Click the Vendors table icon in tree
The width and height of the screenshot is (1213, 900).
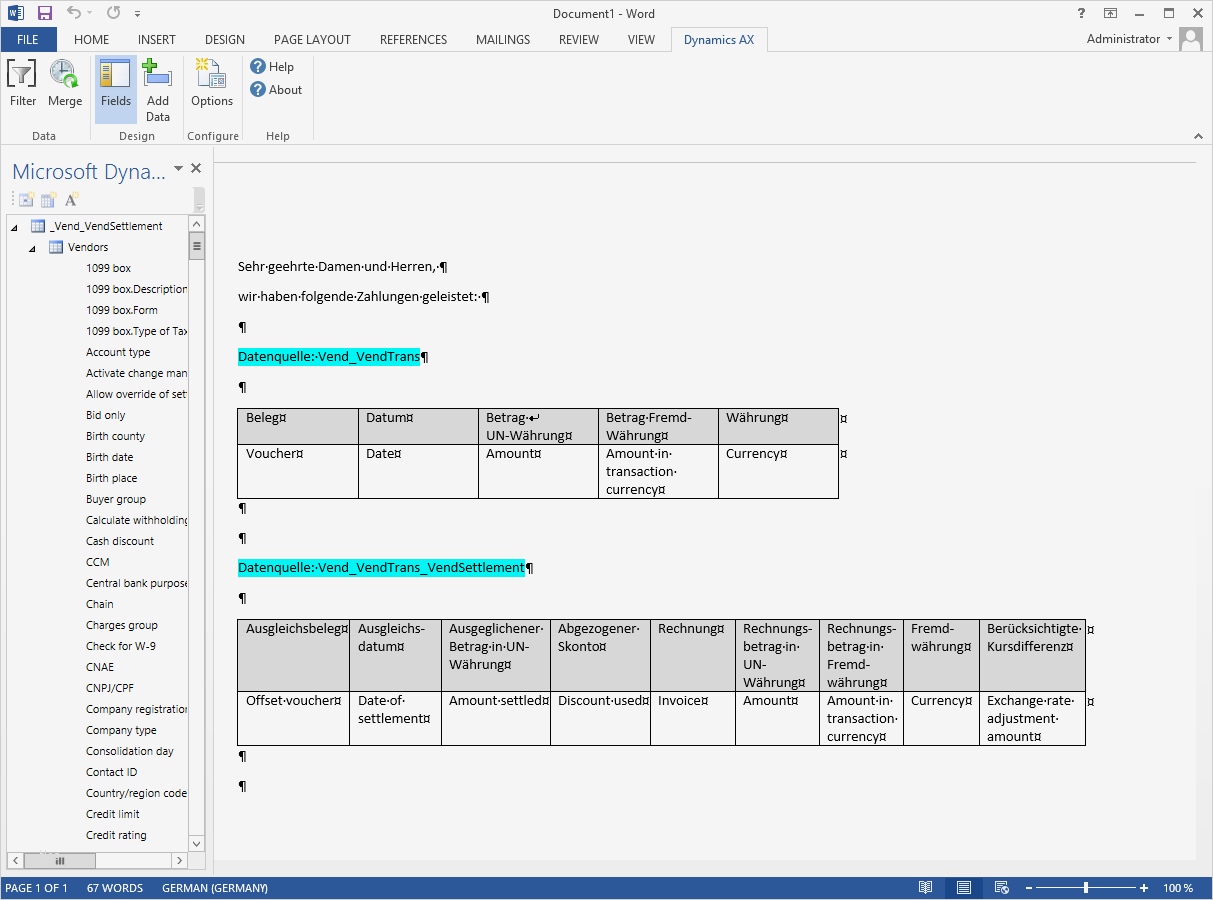(x=56, y=247)
